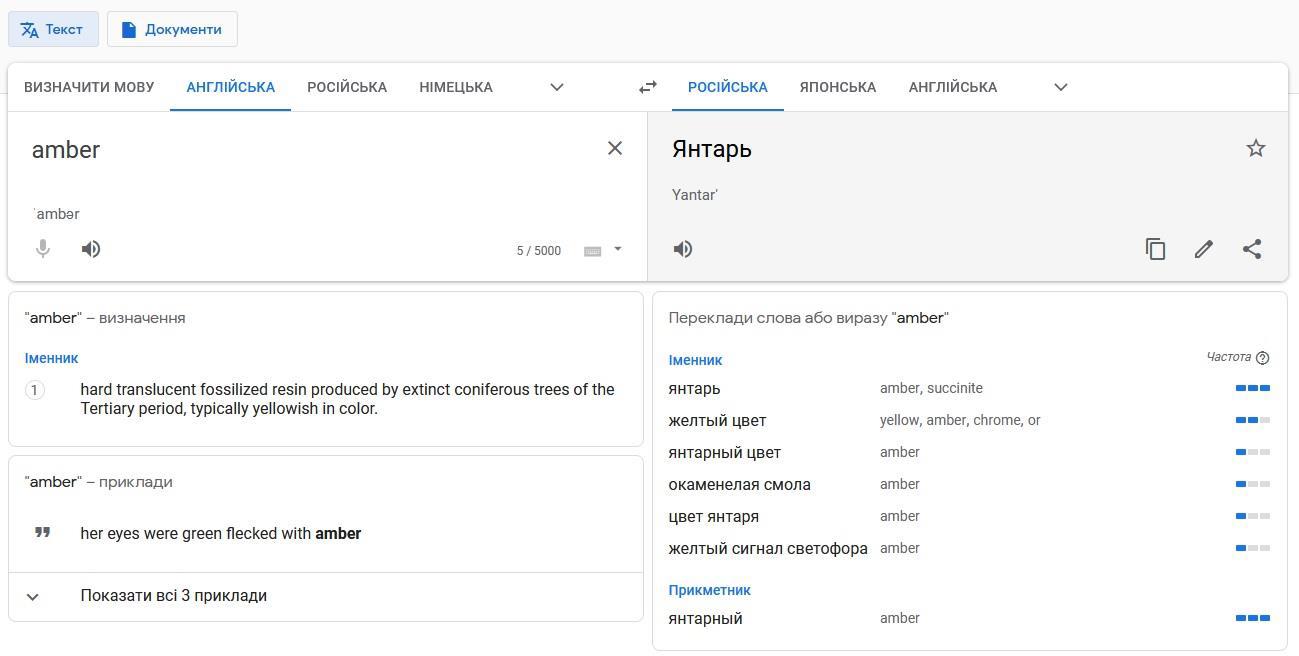
Task: Listen to source word 'amber' pronunciation
Action: [x=91, y=249]
